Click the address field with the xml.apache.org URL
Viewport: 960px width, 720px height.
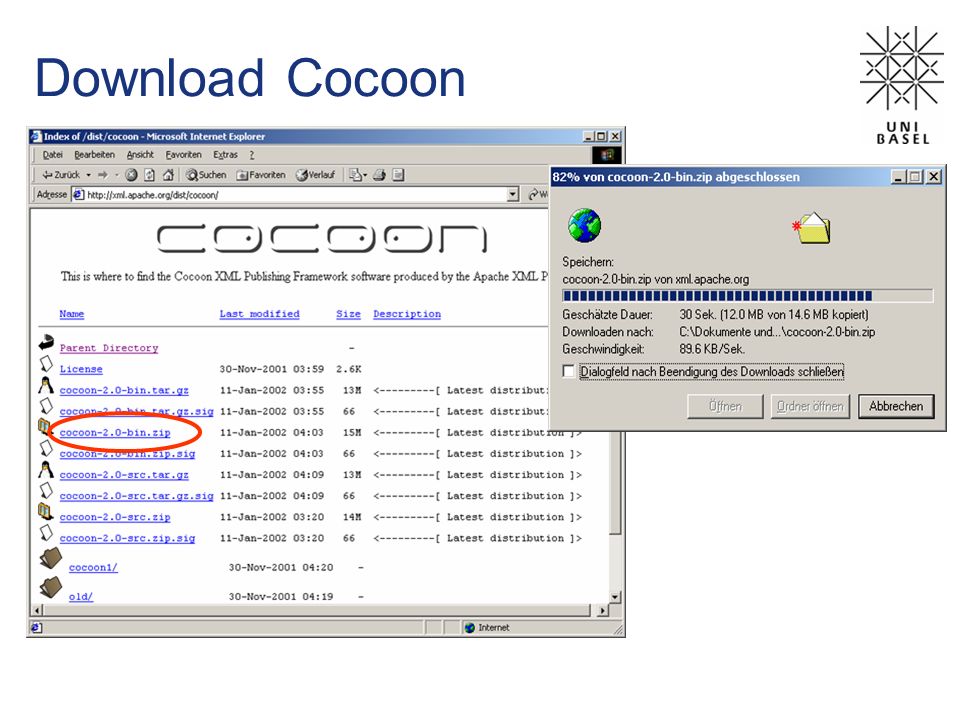pyautogui.click(x=296, y=195)
